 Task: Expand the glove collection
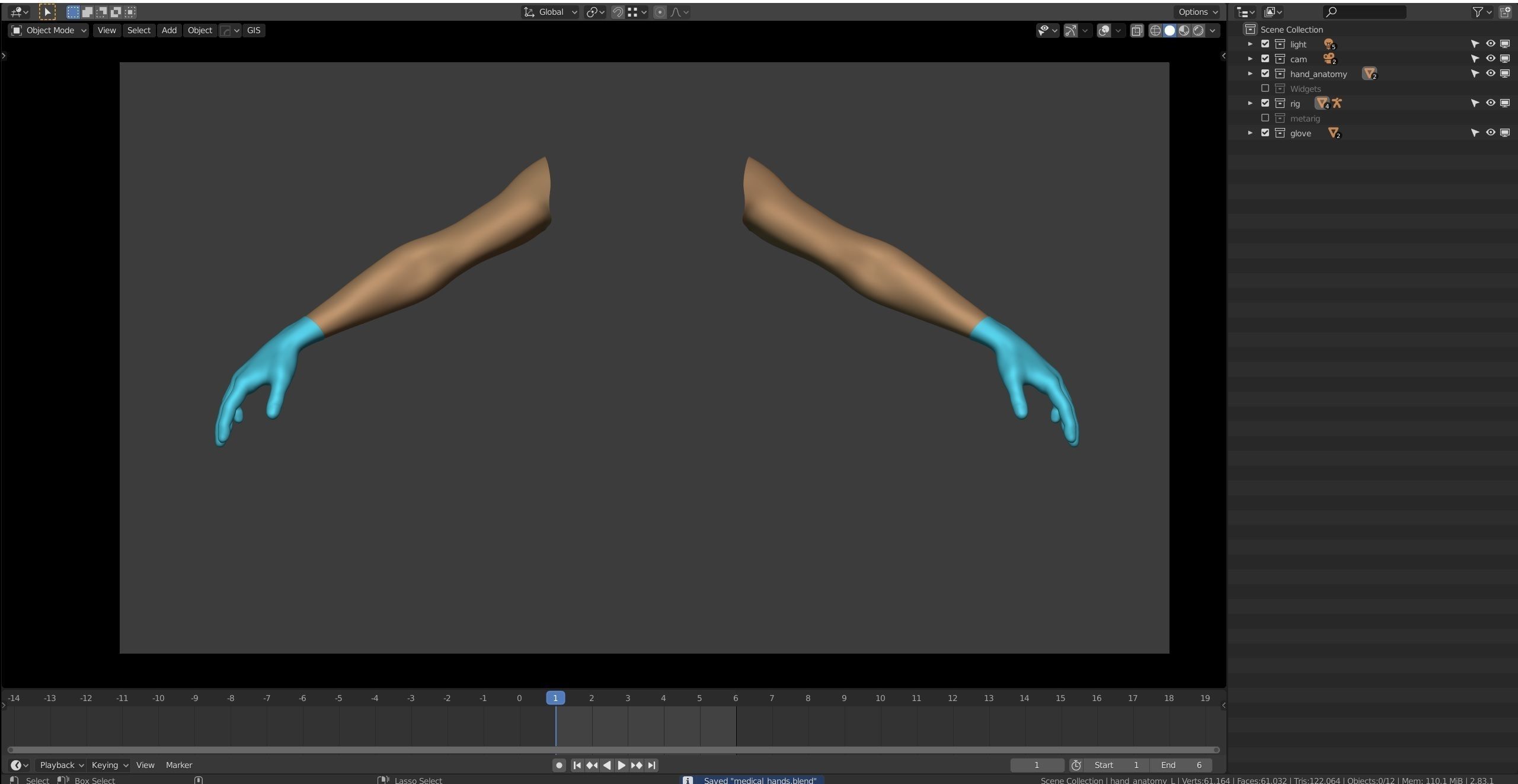[1250, 133]
